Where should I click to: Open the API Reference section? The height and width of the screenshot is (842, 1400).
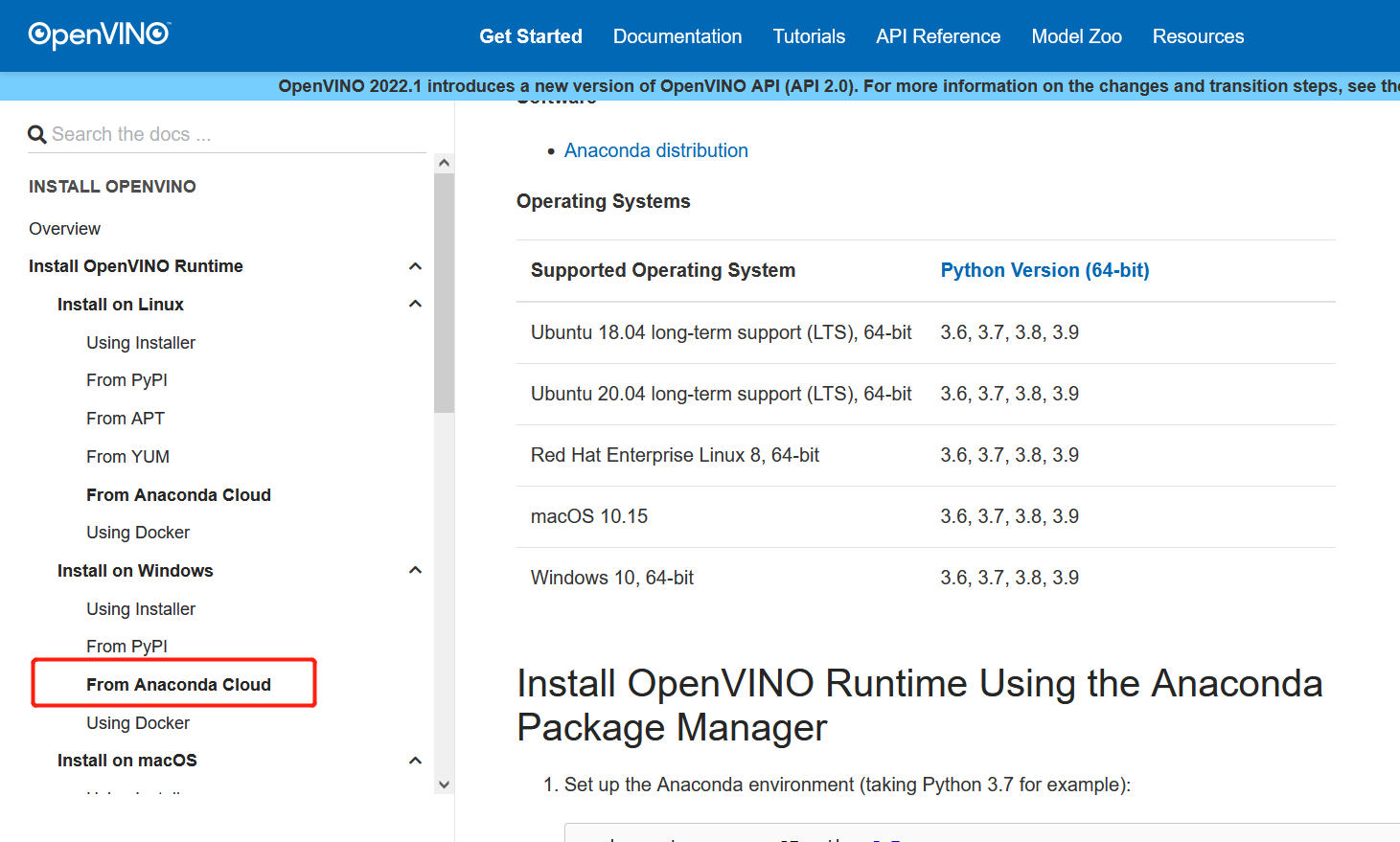pos(937,36)
